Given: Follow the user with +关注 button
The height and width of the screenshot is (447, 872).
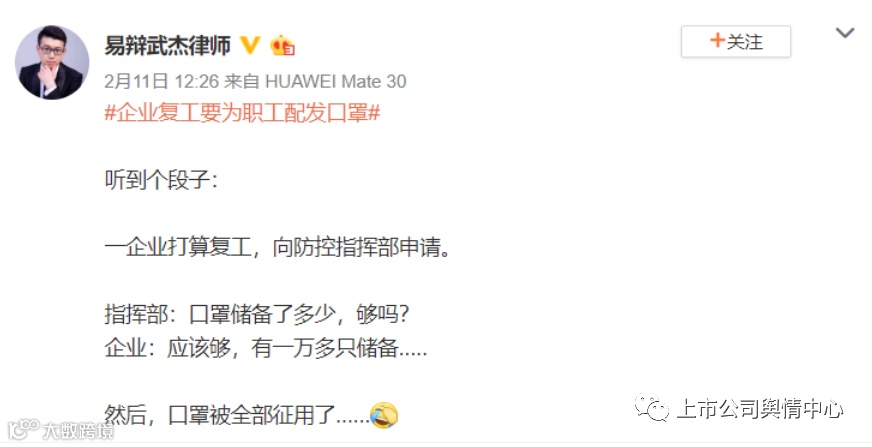Looking at the screenshot, I should click(x=736, y=42).
